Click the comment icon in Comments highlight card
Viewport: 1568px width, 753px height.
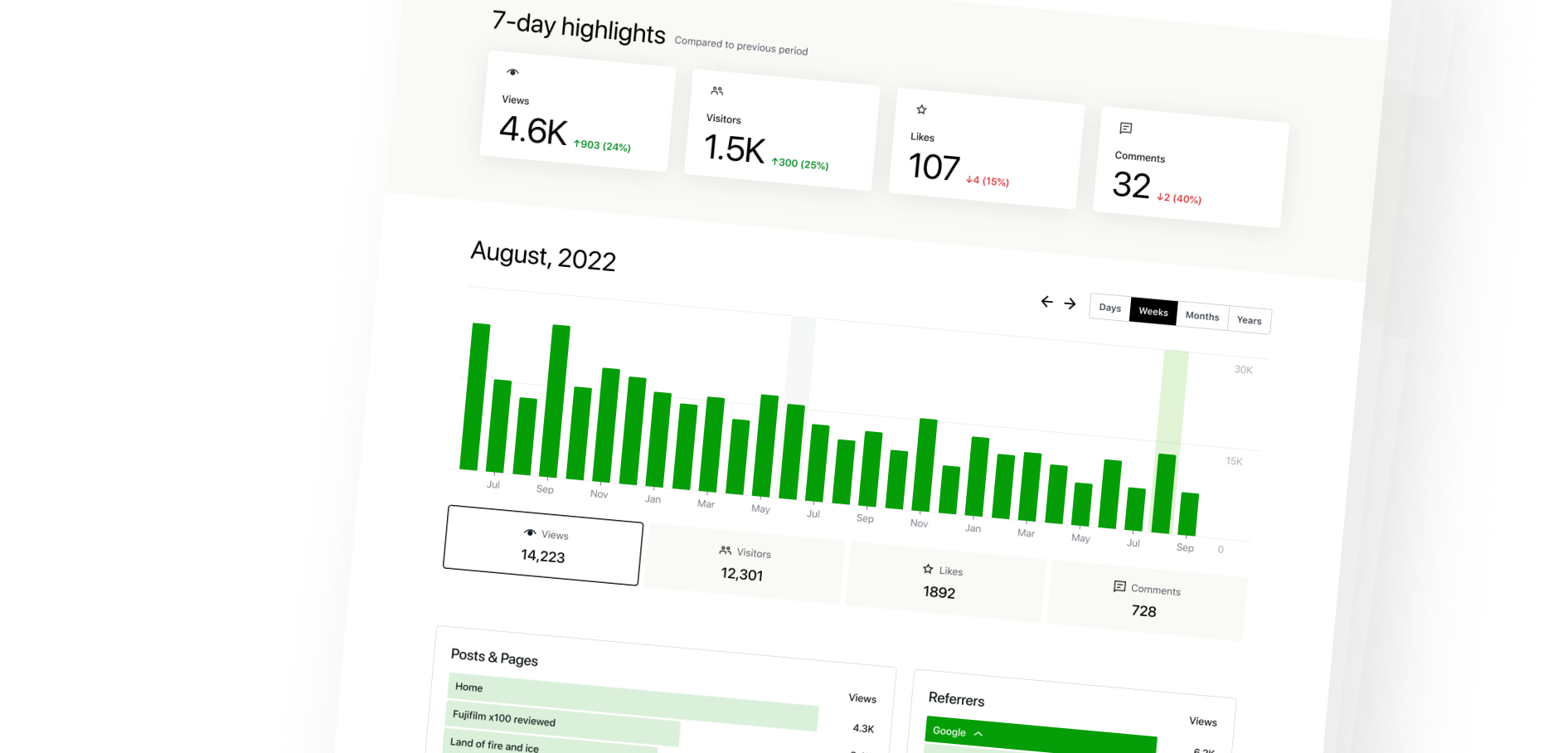tap(1125, 129)
